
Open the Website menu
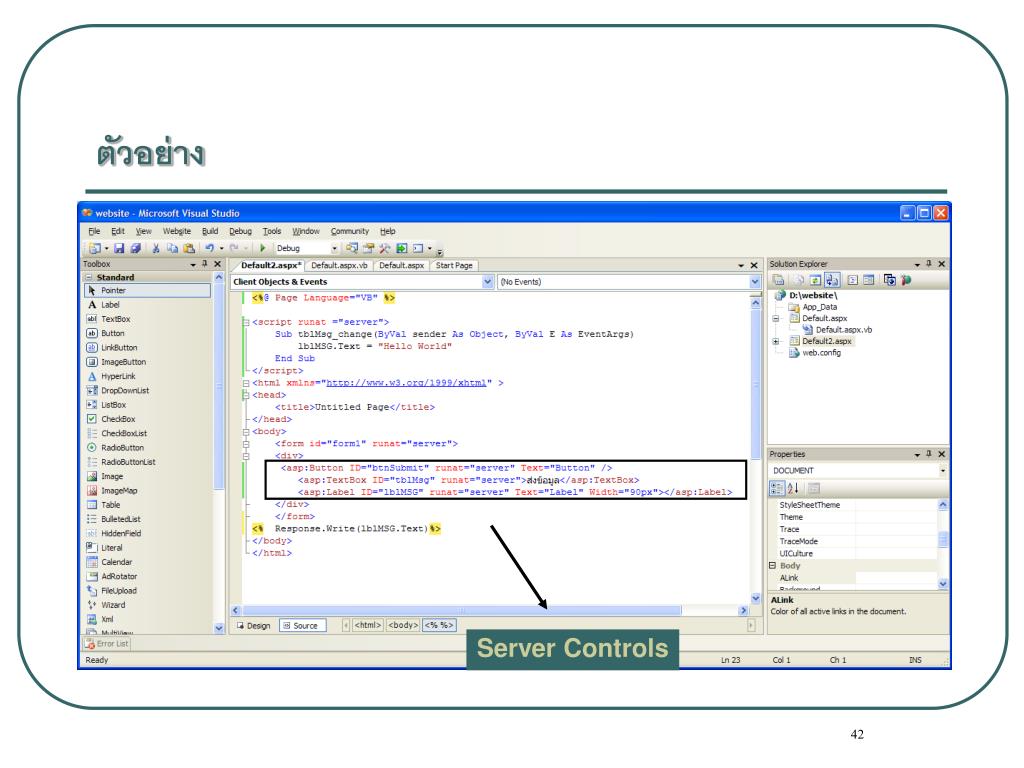coord(177,231)
